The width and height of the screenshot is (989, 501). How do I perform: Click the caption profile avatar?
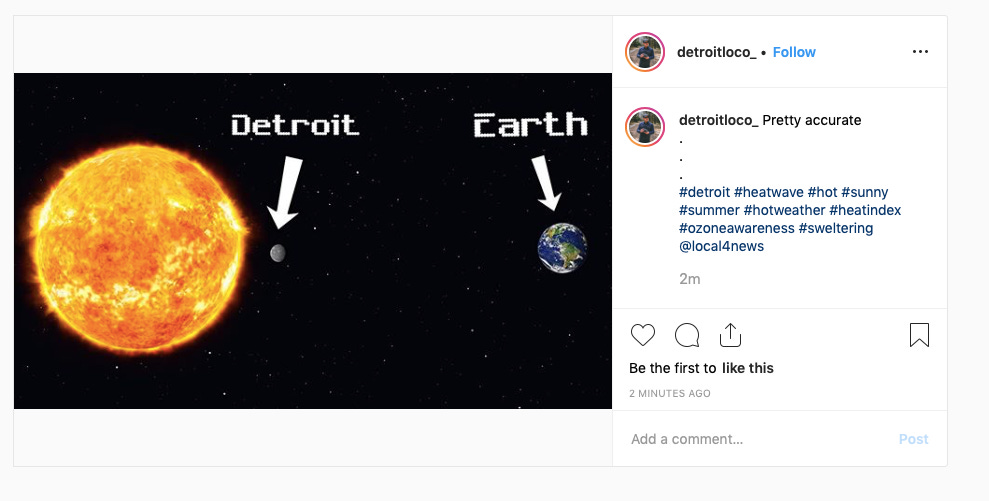[x=645, y=128]
